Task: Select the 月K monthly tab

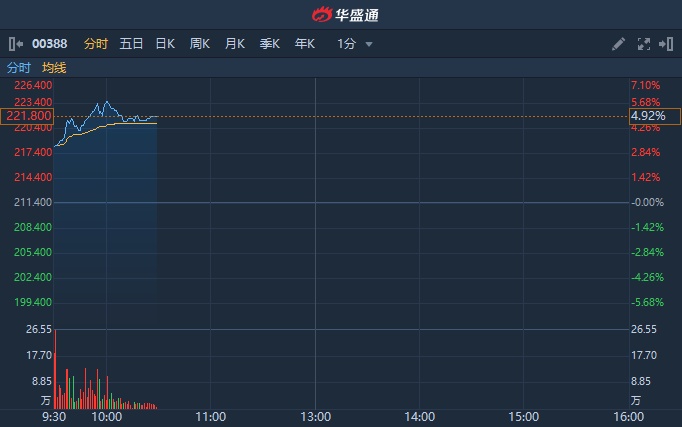Action: coord(235,44)
